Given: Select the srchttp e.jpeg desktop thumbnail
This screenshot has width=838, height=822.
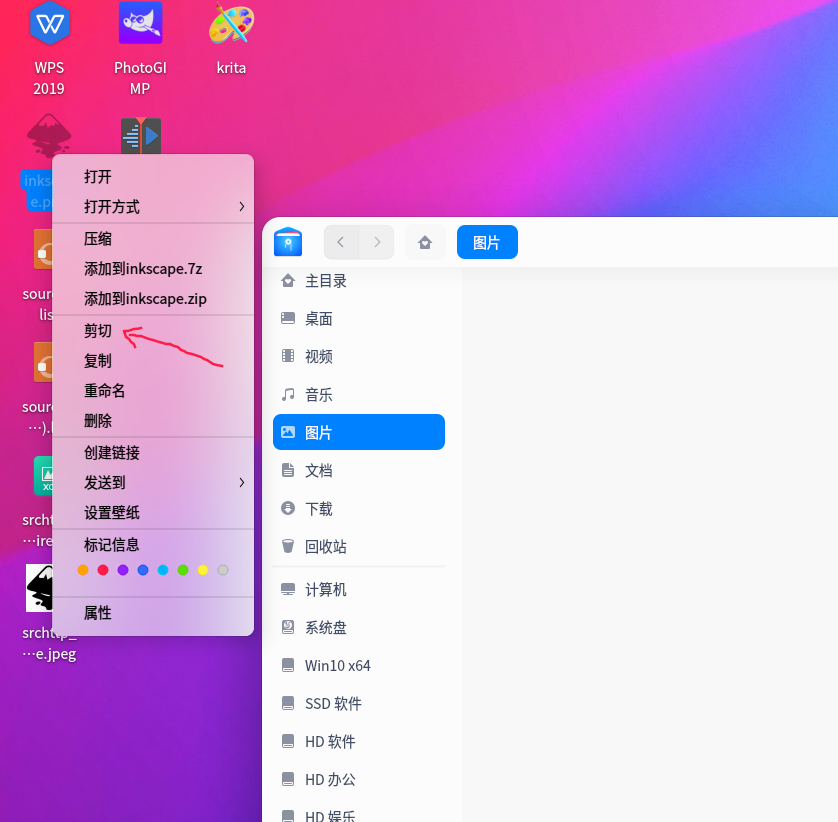Looking at the screenshot, I should pyautogui.click(x=40, y=588).
